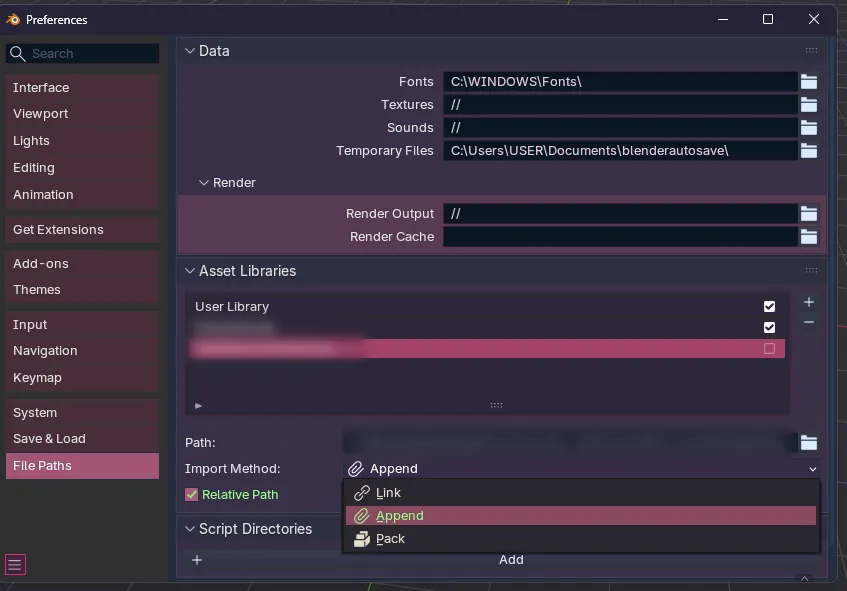Screen dimensions: 847x591
Task: Choose Link import method
Action: click(581, 493)
